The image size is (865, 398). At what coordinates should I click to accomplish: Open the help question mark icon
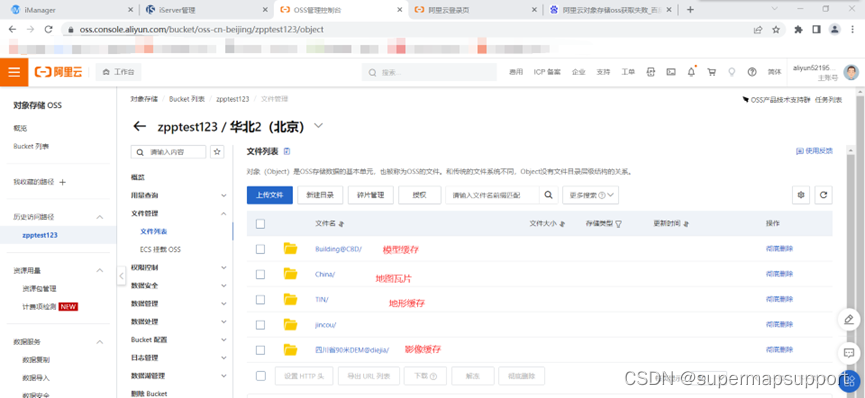tap(752, 72)
